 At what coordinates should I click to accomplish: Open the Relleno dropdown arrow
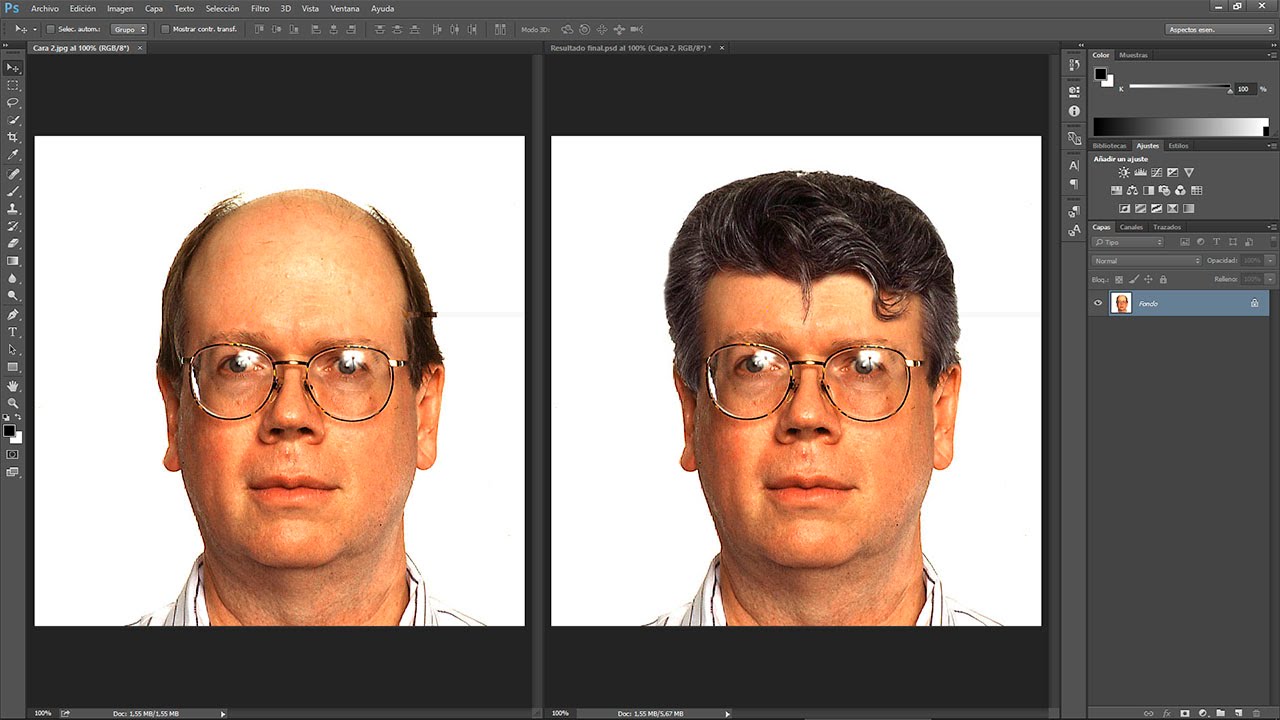tap(1270, 279)
